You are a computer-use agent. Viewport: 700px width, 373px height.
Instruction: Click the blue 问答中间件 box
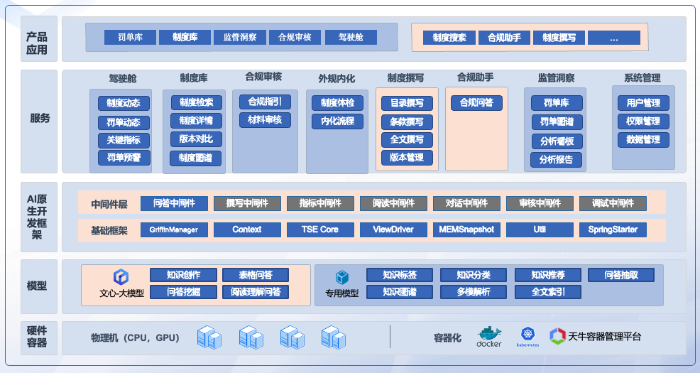point(174,203)
